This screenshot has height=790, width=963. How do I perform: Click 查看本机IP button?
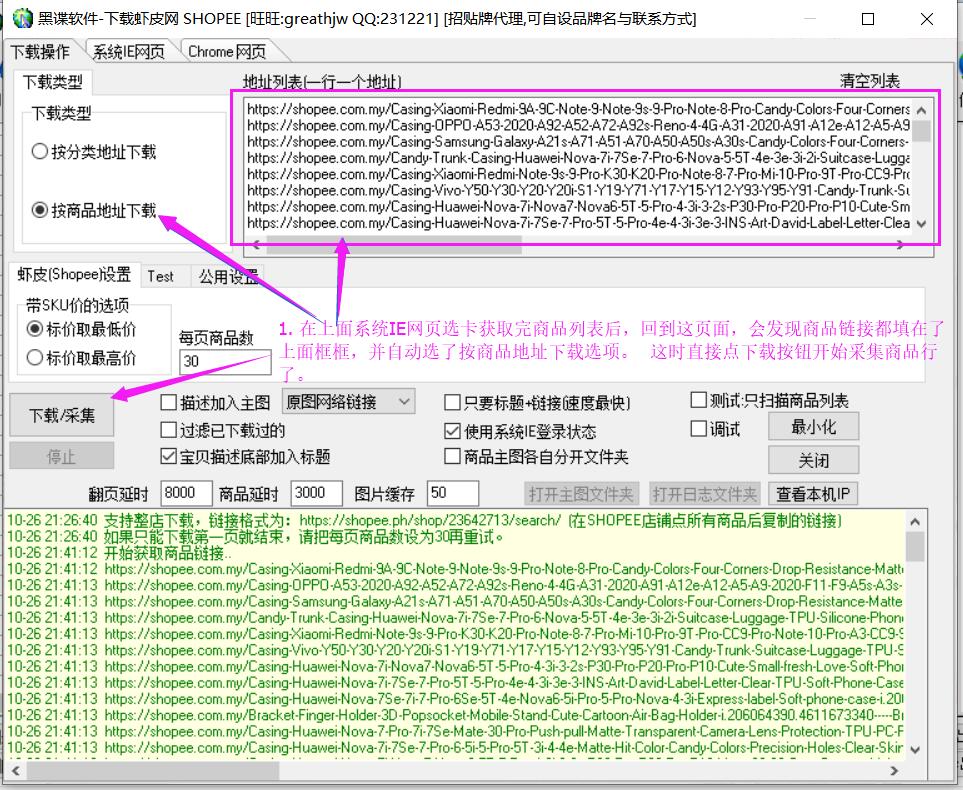coord(813,494)
